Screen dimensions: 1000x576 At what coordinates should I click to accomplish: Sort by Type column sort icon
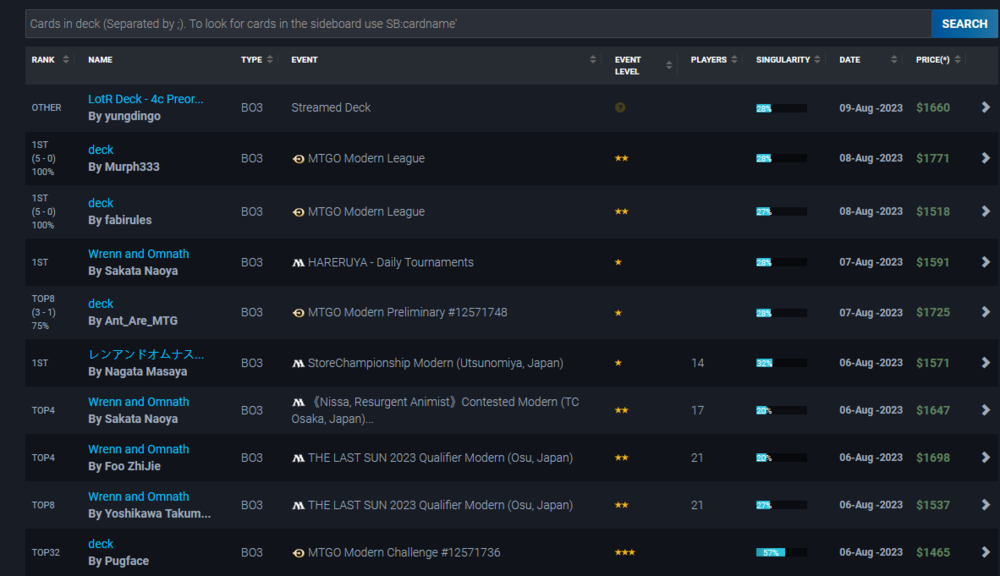(x=270, y=60)
